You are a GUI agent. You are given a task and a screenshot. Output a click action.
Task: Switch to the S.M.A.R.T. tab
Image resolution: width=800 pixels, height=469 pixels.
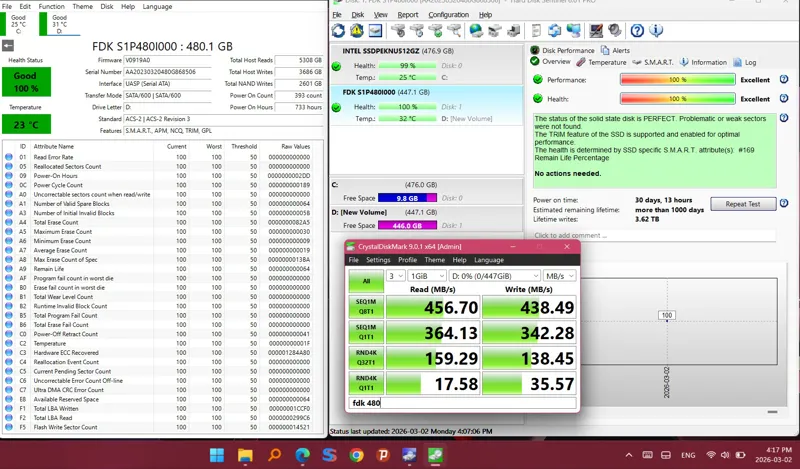pos(653,62)
